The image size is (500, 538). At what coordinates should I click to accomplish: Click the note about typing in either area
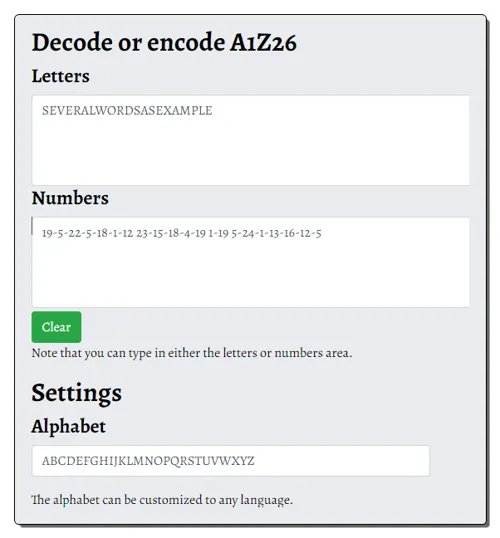pyautogui.click(x=192, y=353)
